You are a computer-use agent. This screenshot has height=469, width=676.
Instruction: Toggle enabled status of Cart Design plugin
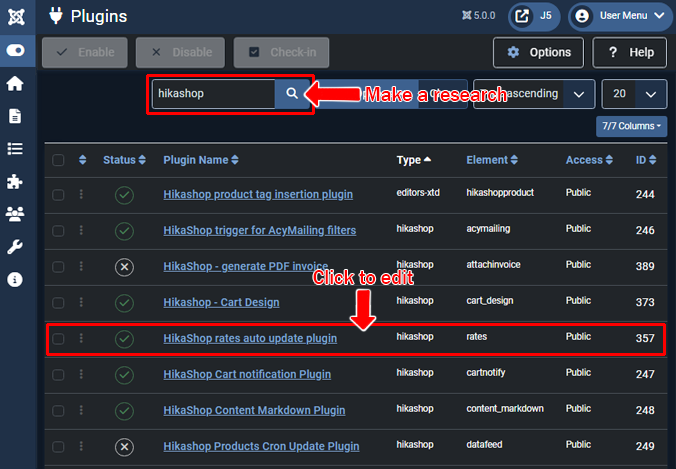coord(124,303)
